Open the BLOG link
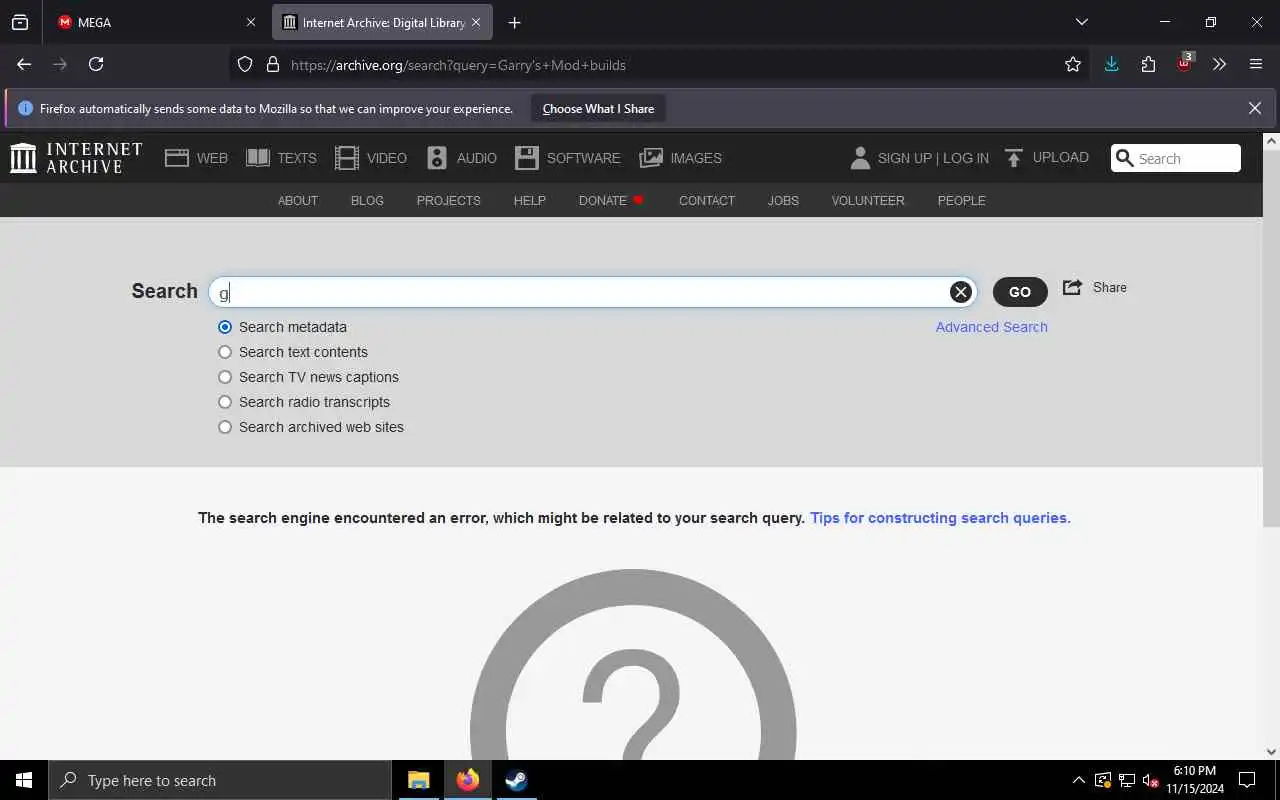Image resolution: width=1280 pixels, height=800 pixels. pyautogui.click(x=367, y=200)
